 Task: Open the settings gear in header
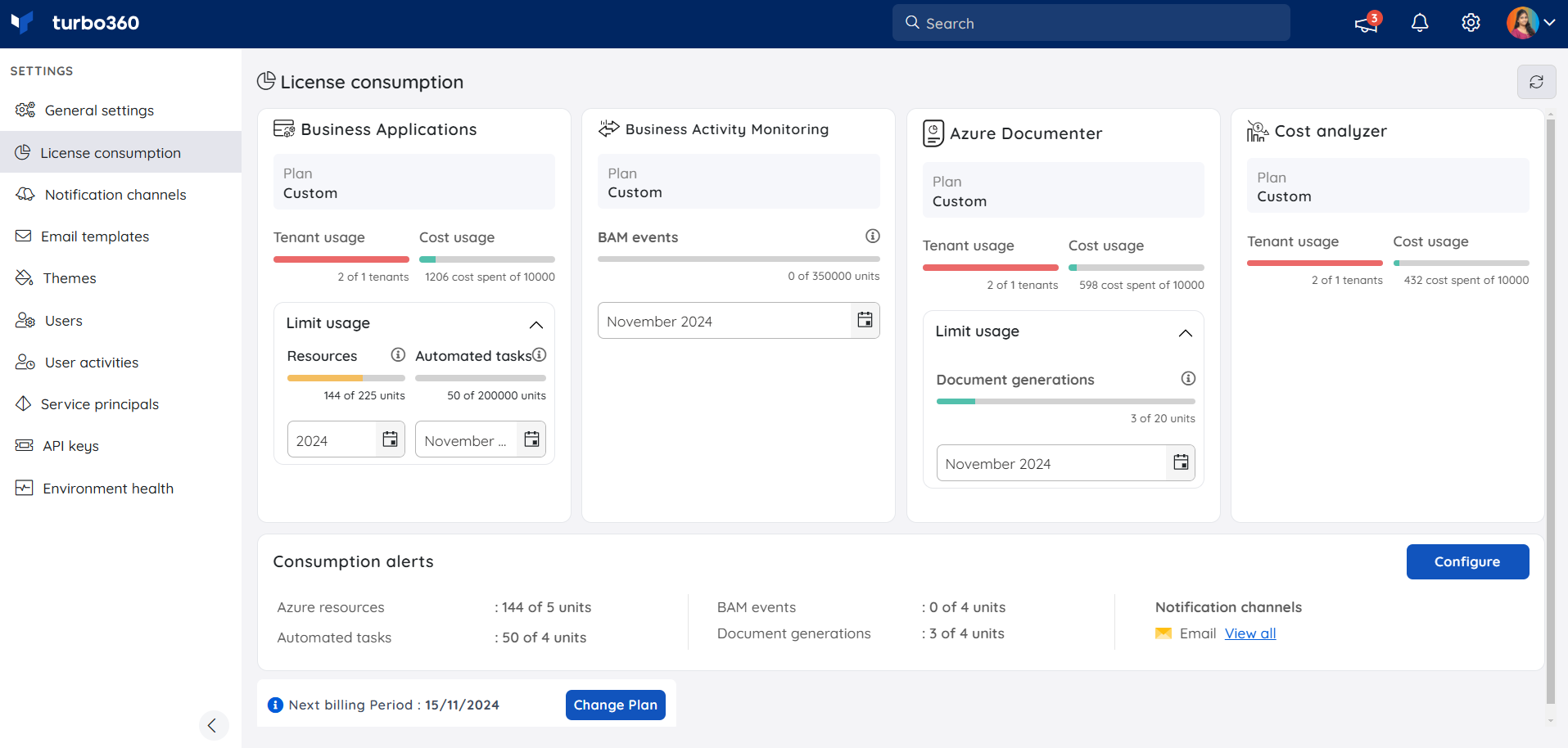tap(1471, 23)
